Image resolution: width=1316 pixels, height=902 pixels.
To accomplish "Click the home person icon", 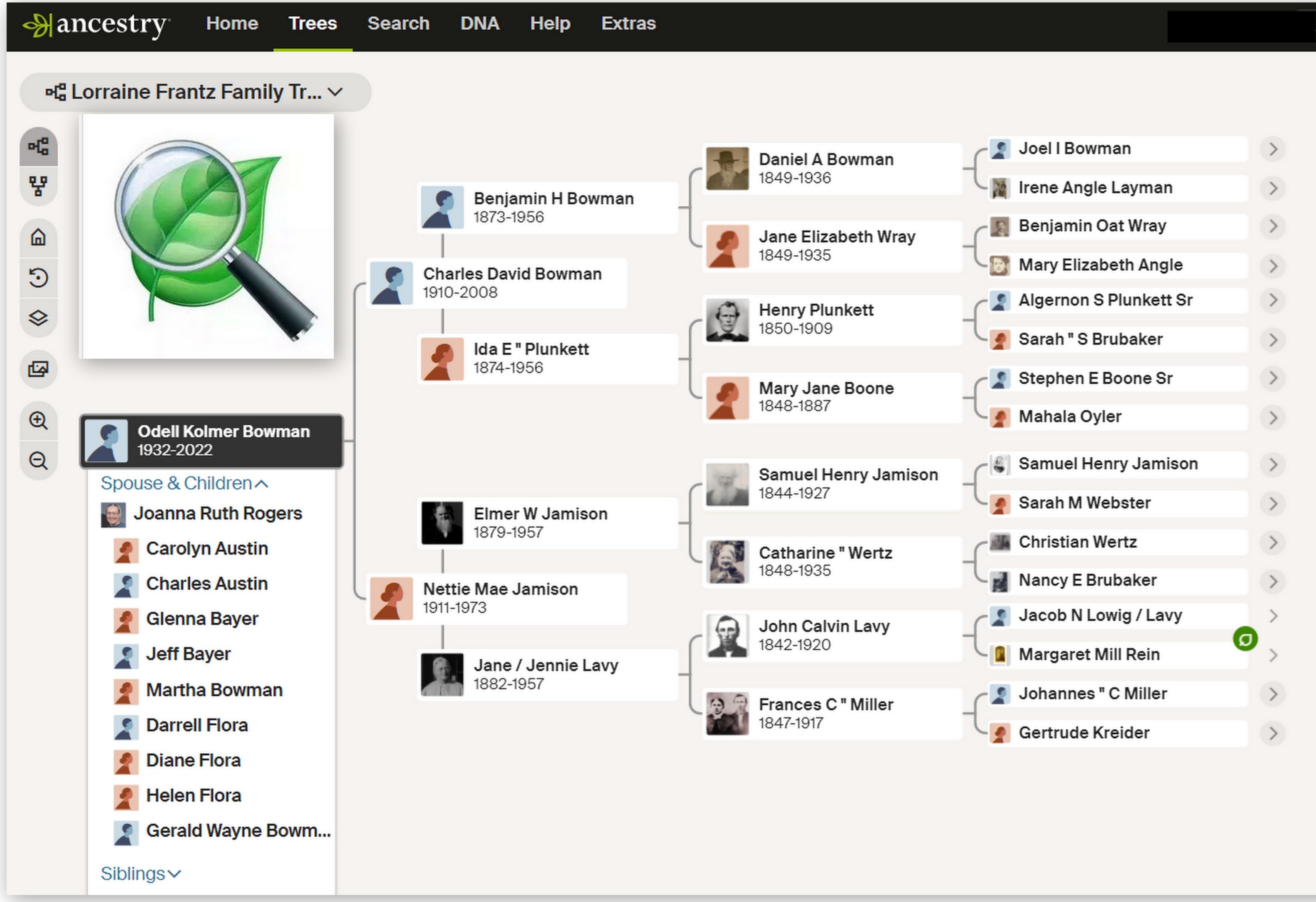I will [x=39, y=237].
